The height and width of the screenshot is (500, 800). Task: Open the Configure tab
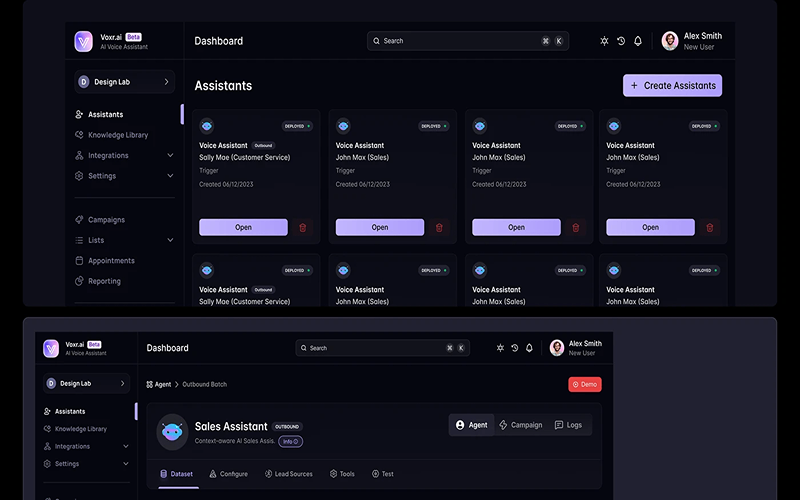229,474
